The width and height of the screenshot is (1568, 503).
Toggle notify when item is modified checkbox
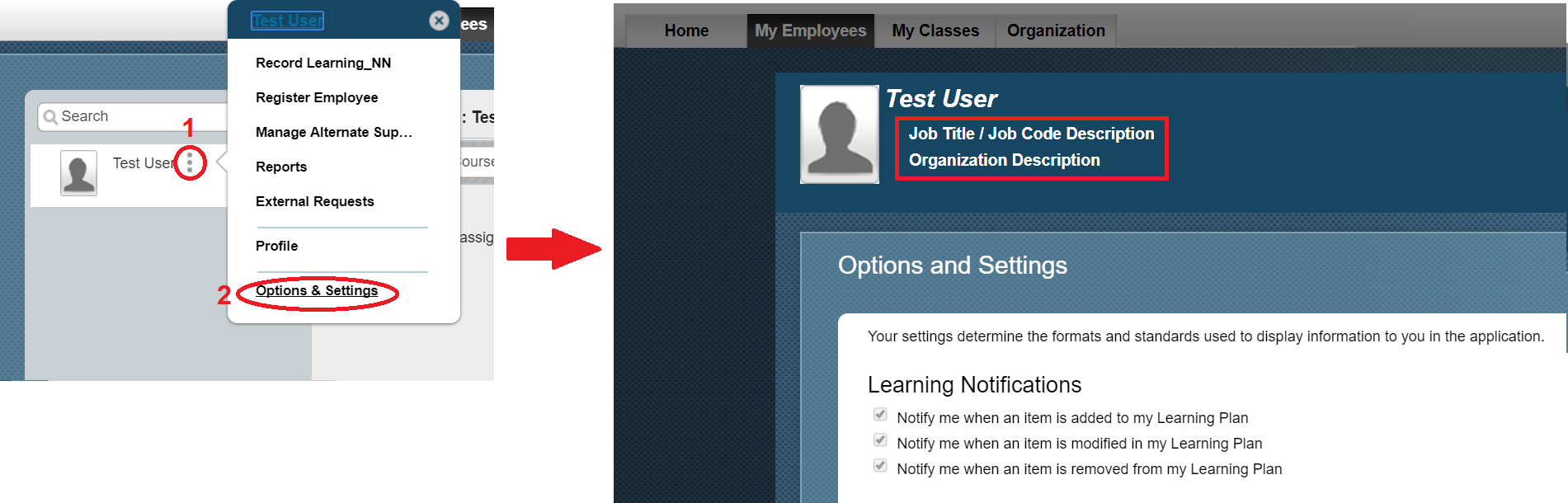pyautogui.click(x=880, y=440)
